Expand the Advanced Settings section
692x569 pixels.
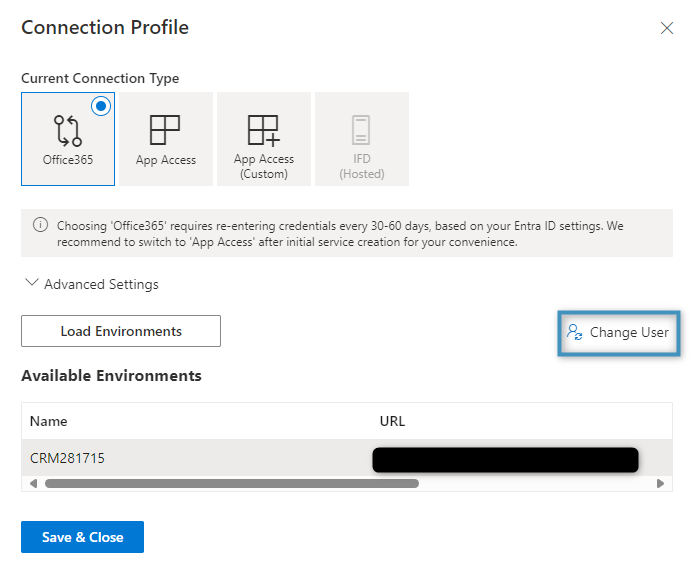coord(92,284)
